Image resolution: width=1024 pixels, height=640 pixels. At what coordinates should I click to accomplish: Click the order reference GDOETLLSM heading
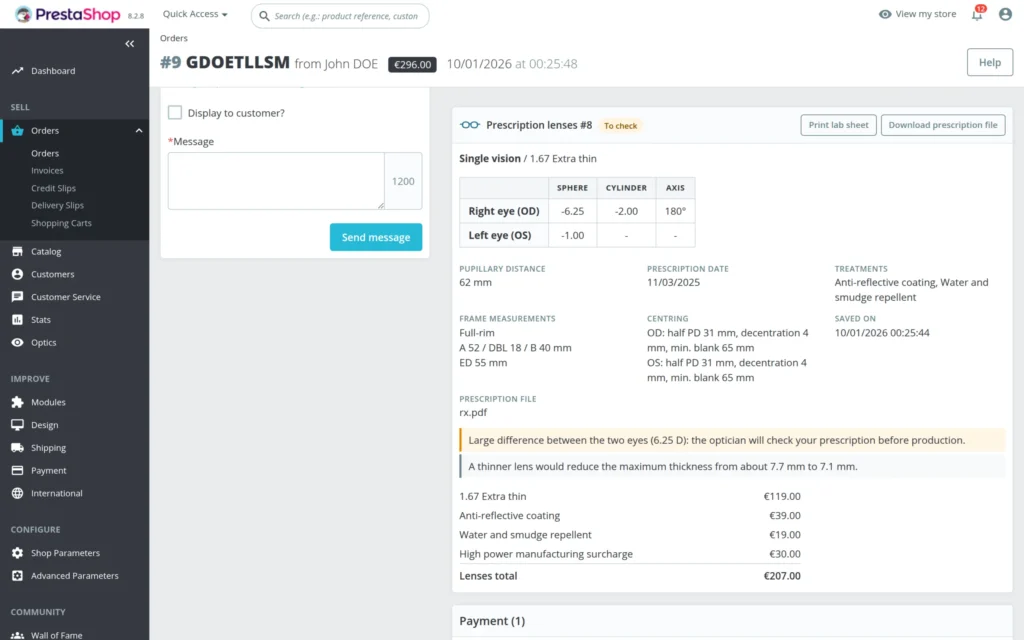(238, 63)
